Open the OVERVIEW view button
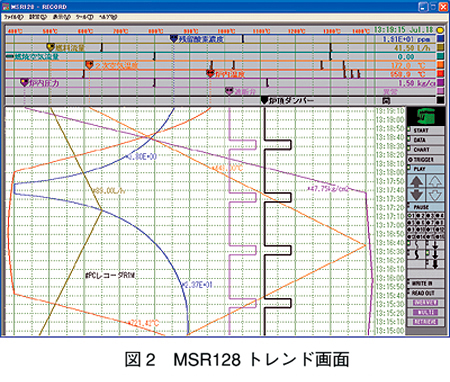 (x=425, y=303)
